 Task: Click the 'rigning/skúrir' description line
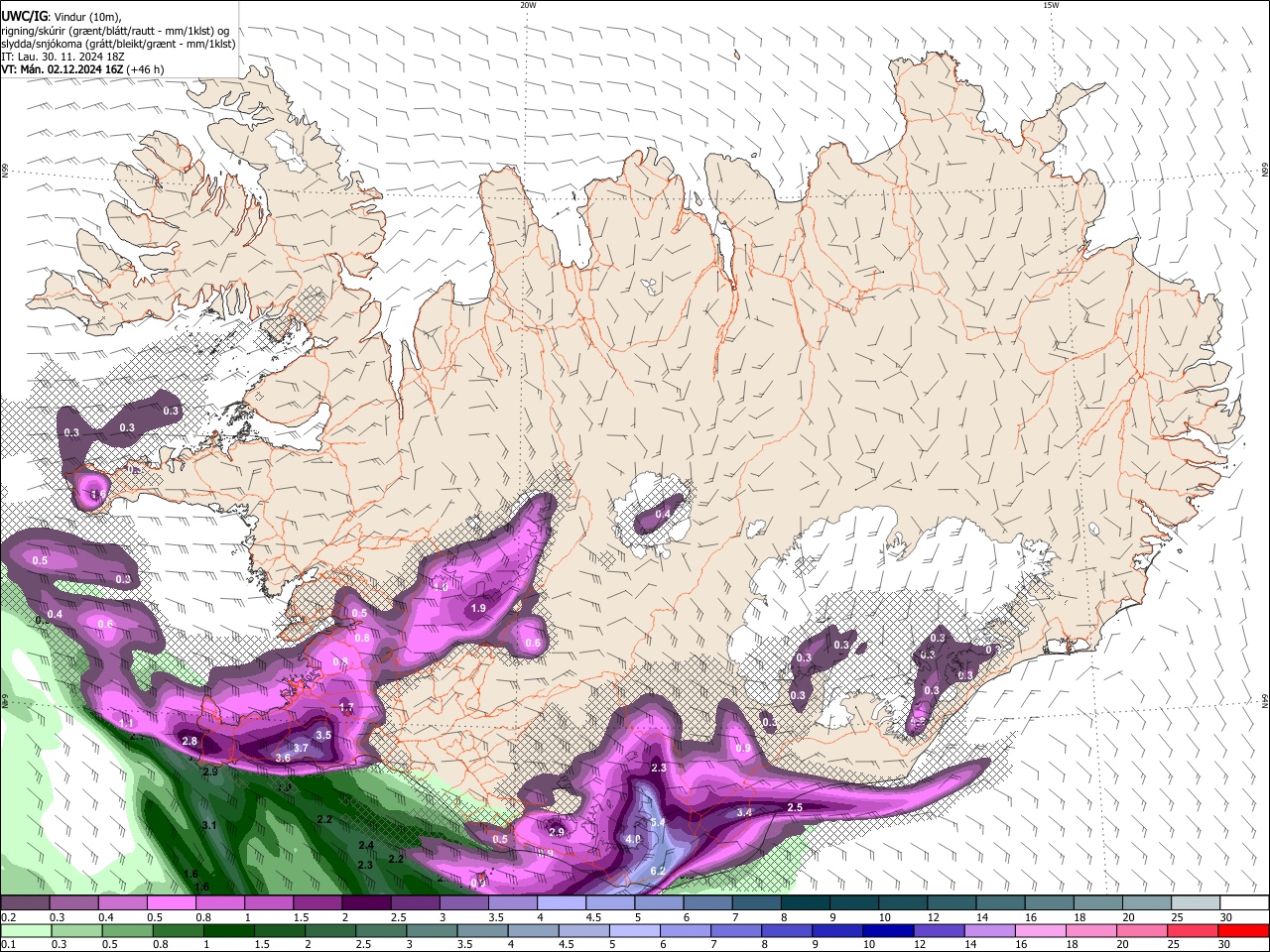[x=115, y=31]
